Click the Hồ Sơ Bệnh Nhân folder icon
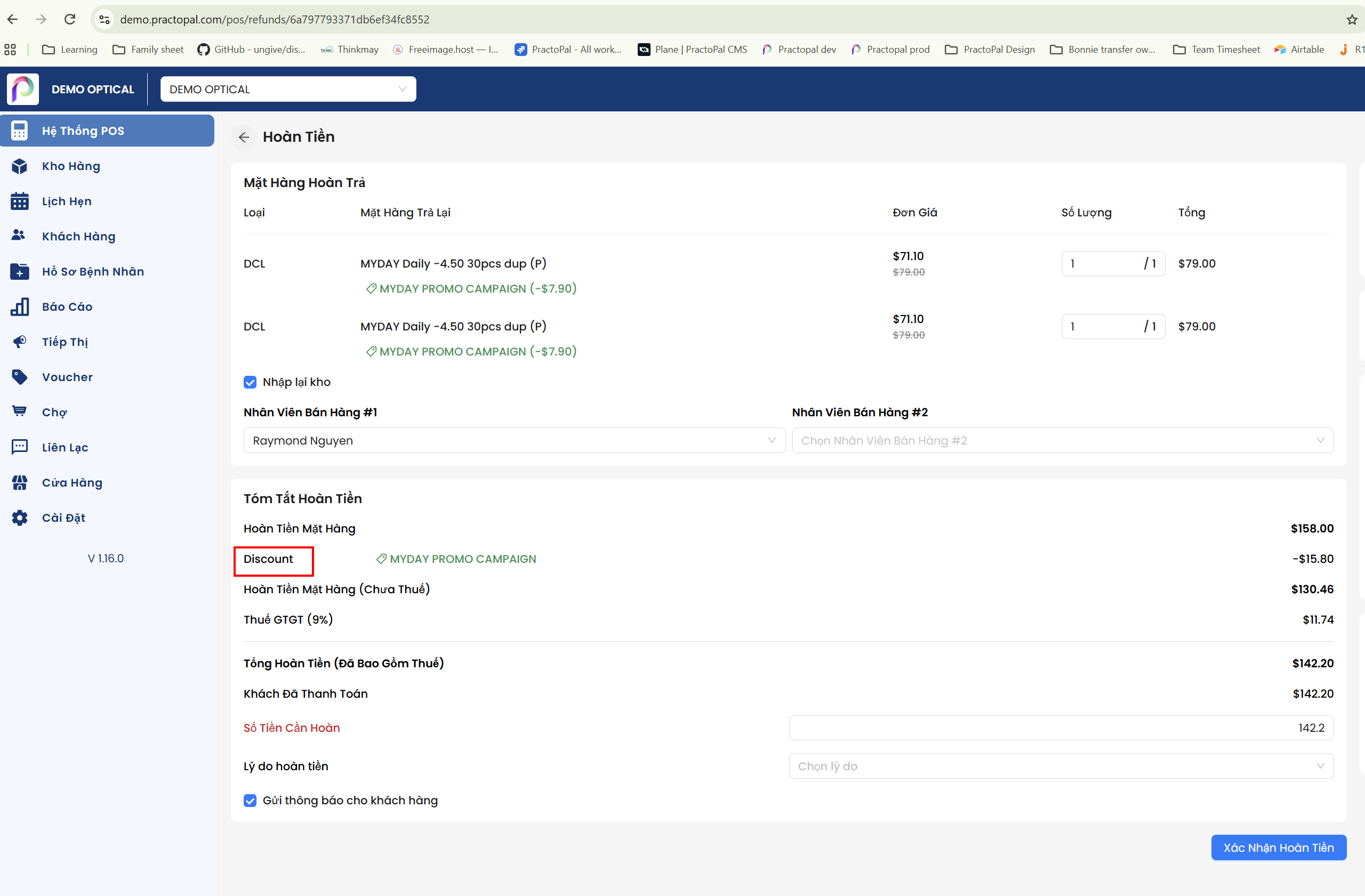Image resolution: width=1365 pixels, height=896 pixels. (20, 271)
